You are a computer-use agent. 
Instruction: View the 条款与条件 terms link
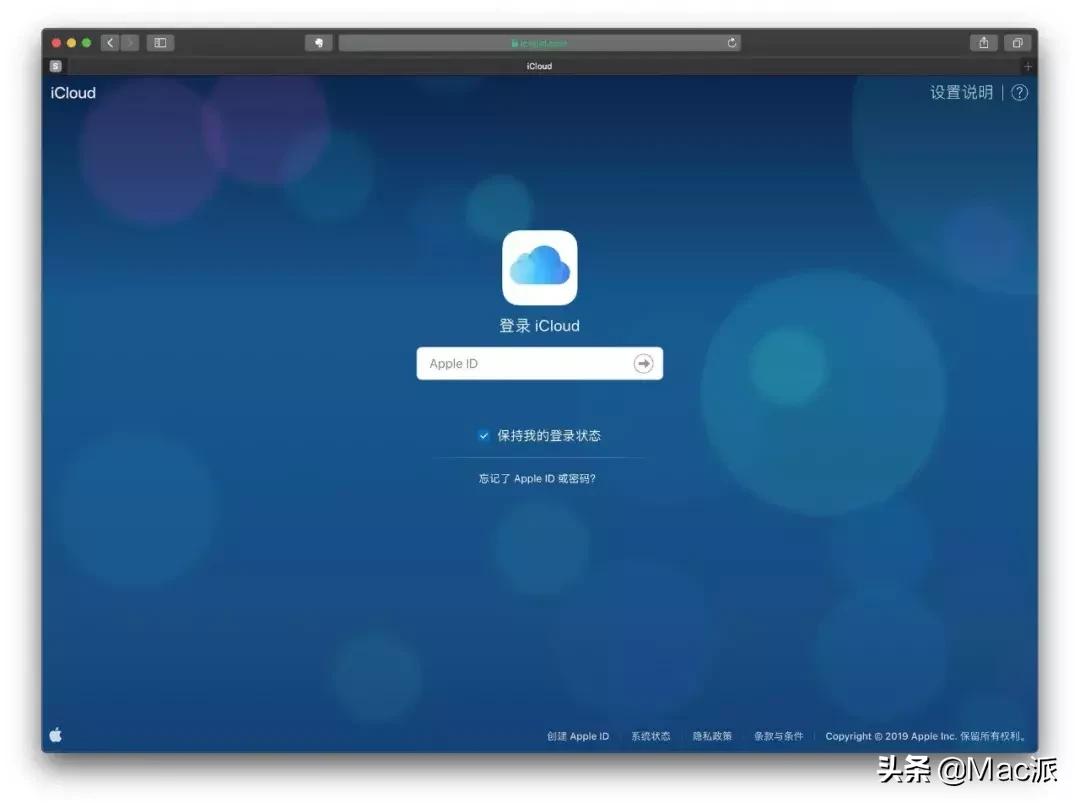[779, 736]
